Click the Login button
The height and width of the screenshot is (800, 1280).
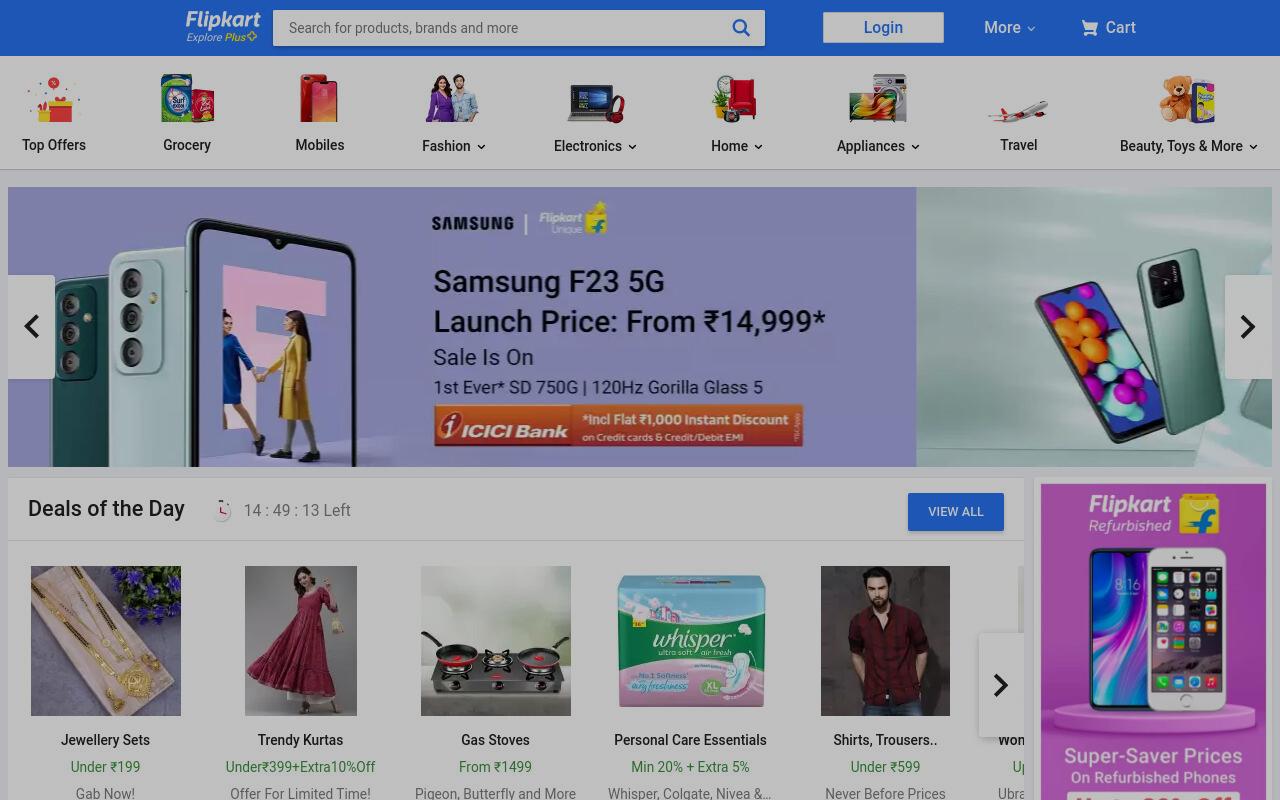[x=883, y=28]
